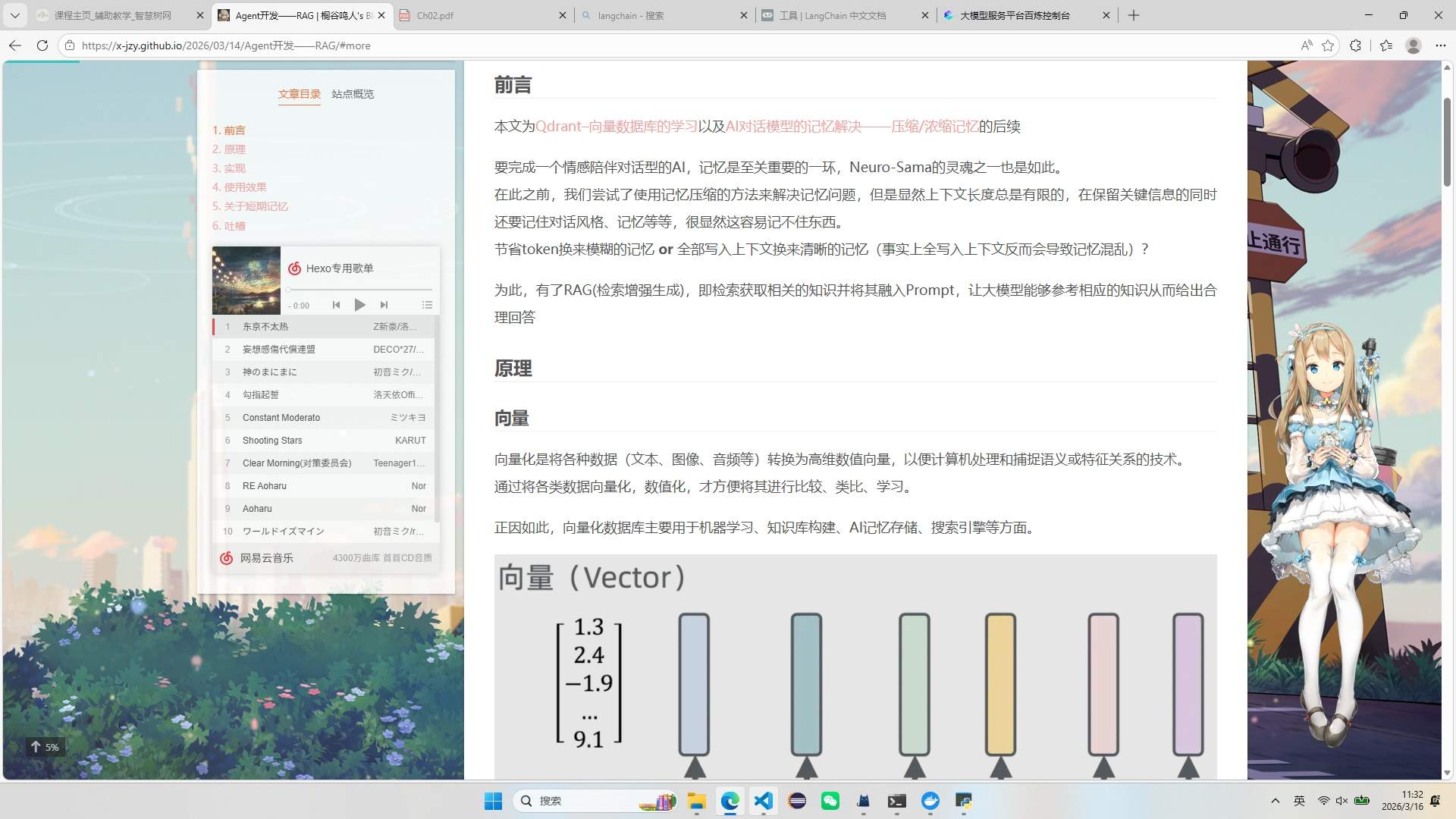Click the back-to-top 5% arrow button
The height and width of the screenshot is (819, 1456).
pos(44,747)
